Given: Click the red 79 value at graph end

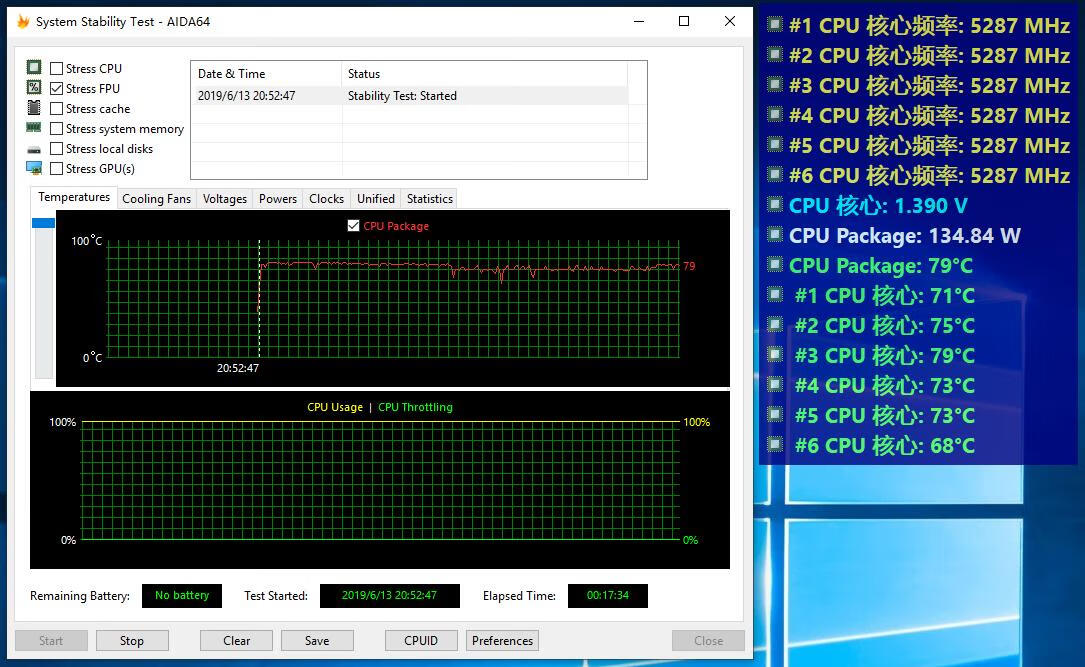Looking at the screenshot, I should point(689,266).
